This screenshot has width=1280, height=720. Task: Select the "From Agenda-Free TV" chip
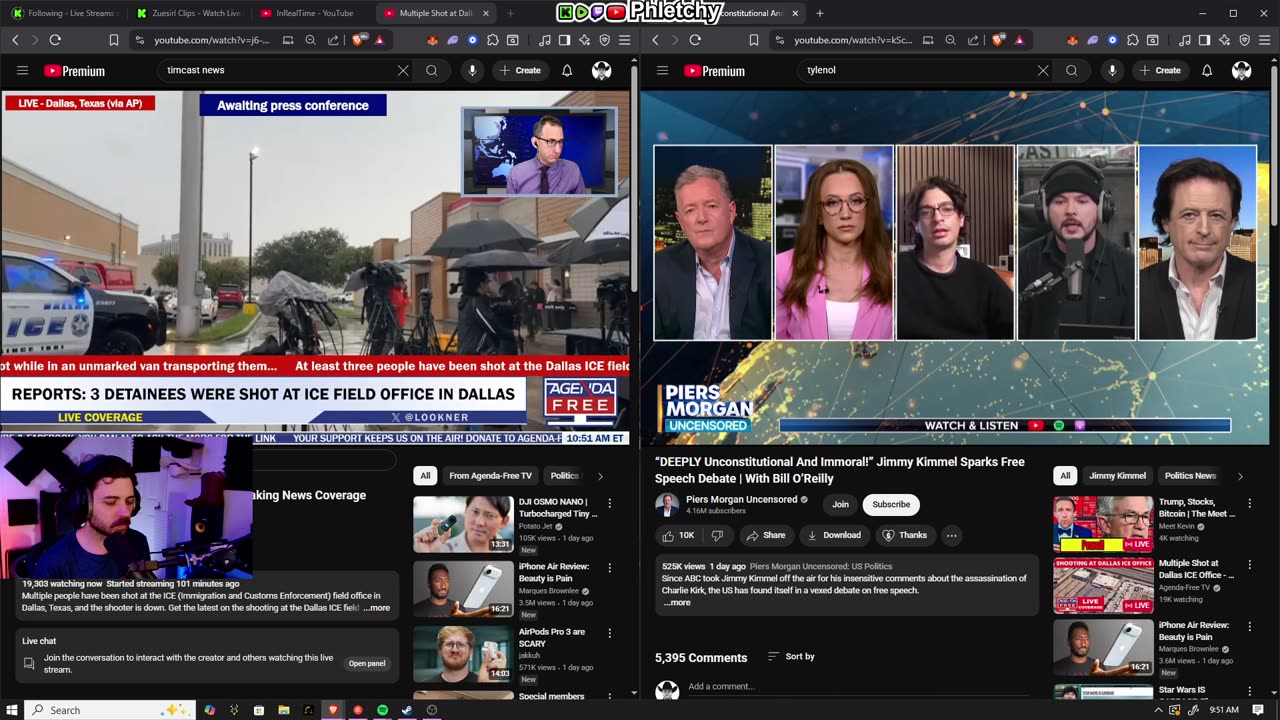tap(490, 476)
